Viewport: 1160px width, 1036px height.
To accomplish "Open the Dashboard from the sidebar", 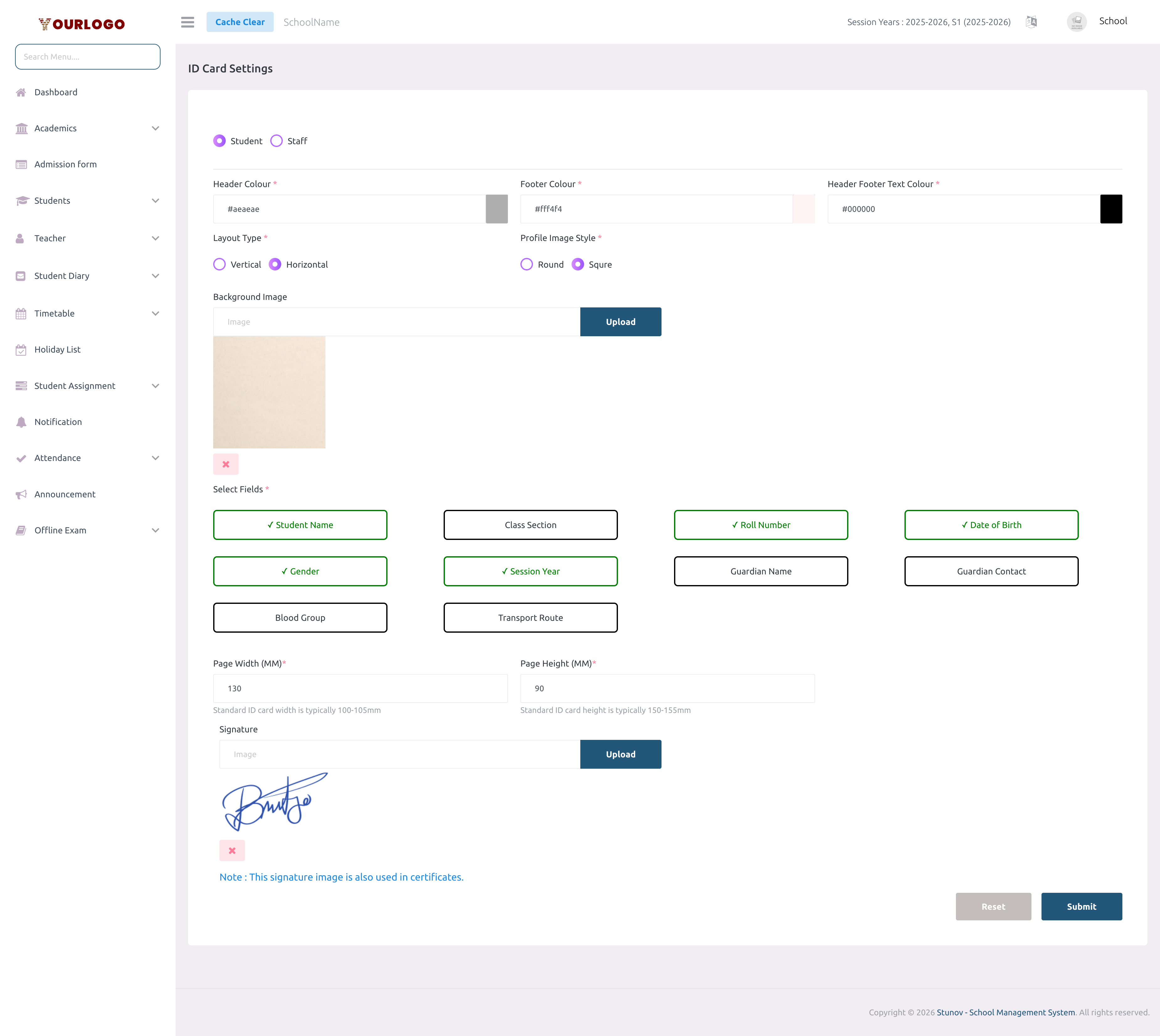I will (x=55, y=92).
